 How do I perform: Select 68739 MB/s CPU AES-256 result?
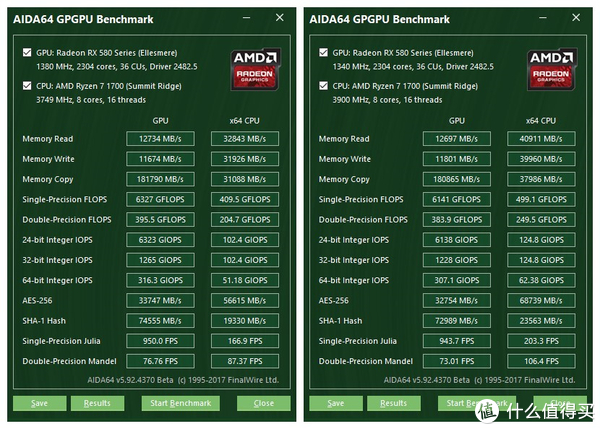pyautogui.click(x=541, y=300)
